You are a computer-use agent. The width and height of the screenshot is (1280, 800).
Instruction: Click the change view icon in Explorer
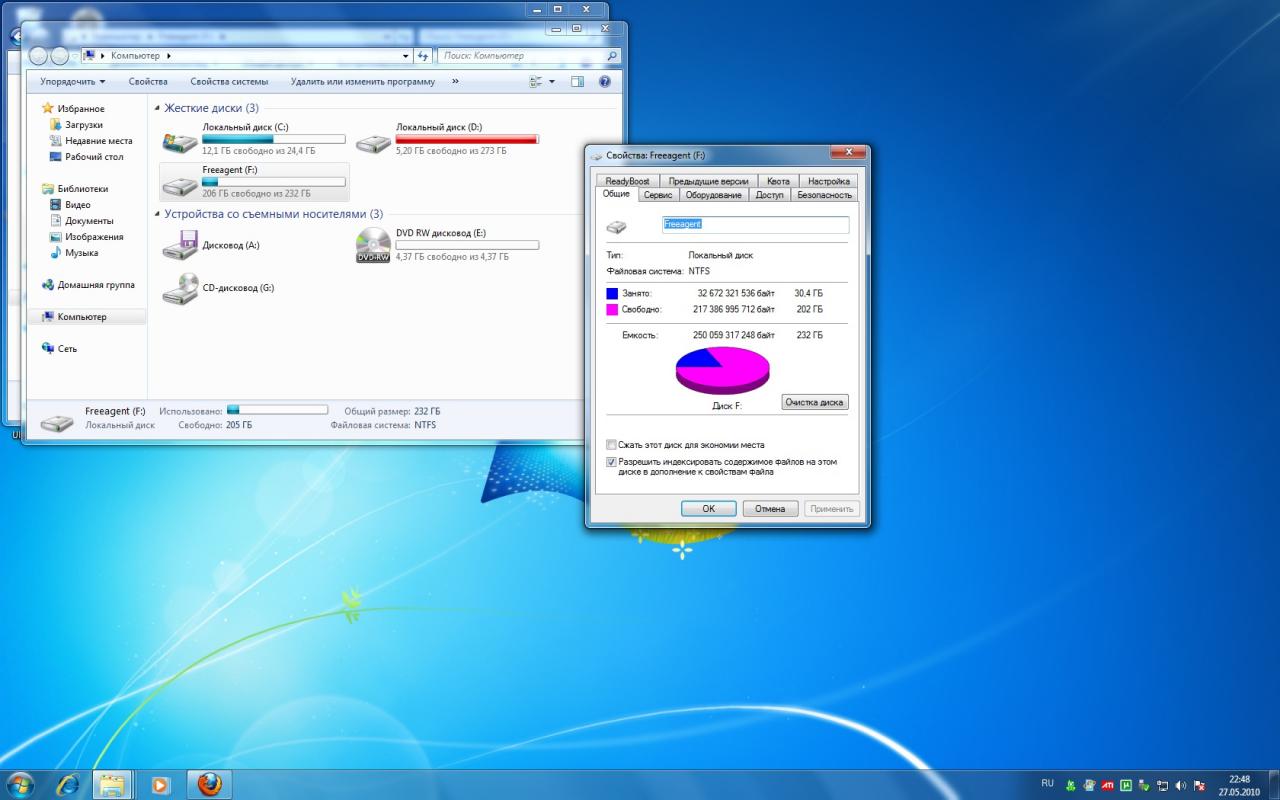click(536, 82)
